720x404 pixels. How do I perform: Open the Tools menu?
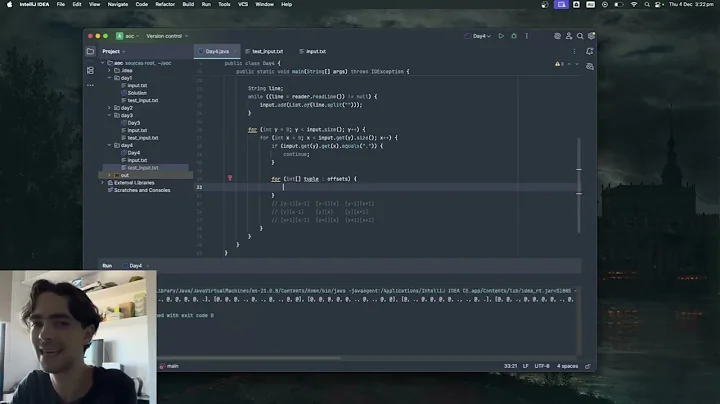click(224, 4)
